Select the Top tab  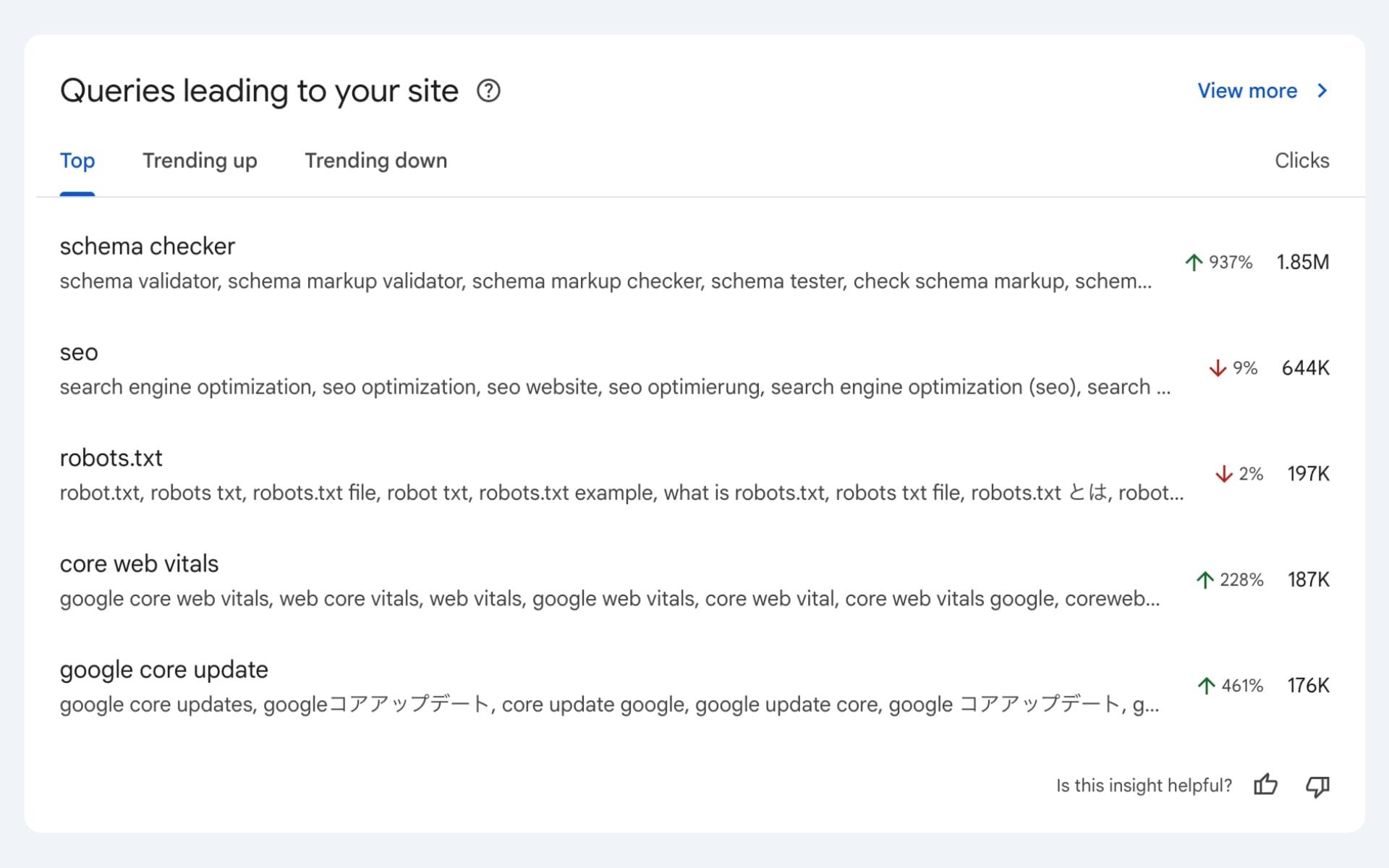tap(77, 161)
